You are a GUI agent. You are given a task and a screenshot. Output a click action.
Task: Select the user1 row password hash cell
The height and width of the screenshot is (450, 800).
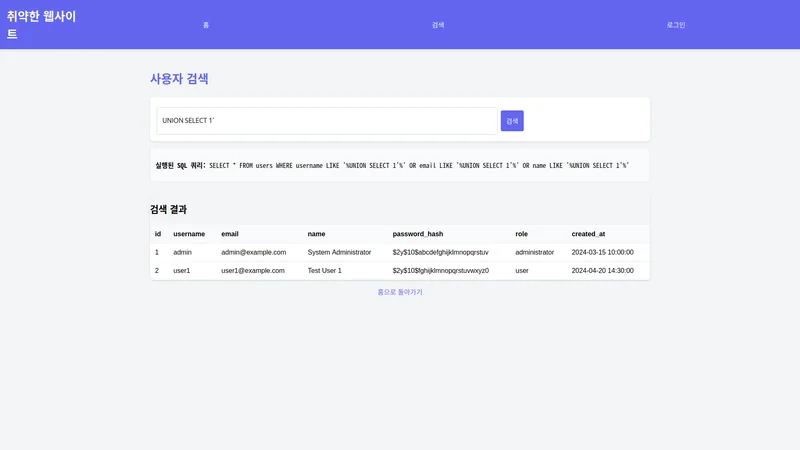(x=441, y=270)
